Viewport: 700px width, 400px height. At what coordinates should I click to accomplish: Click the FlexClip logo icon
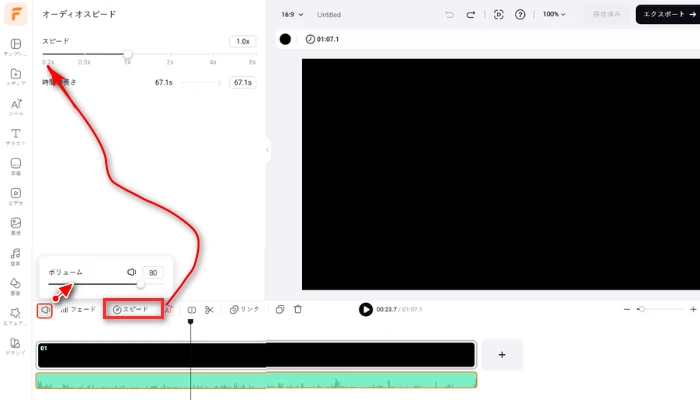[16, 14]
